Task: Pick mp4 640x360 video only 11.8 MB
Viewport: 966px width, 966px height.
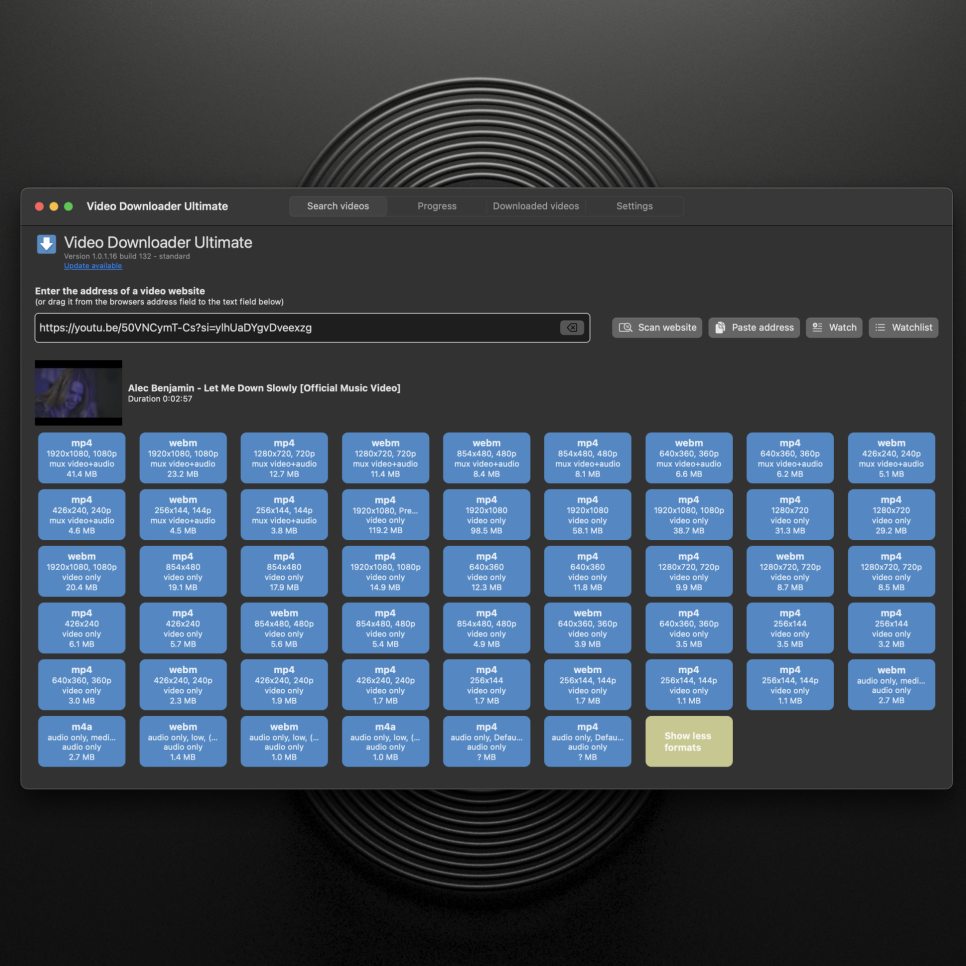Action: click(588, 571)
